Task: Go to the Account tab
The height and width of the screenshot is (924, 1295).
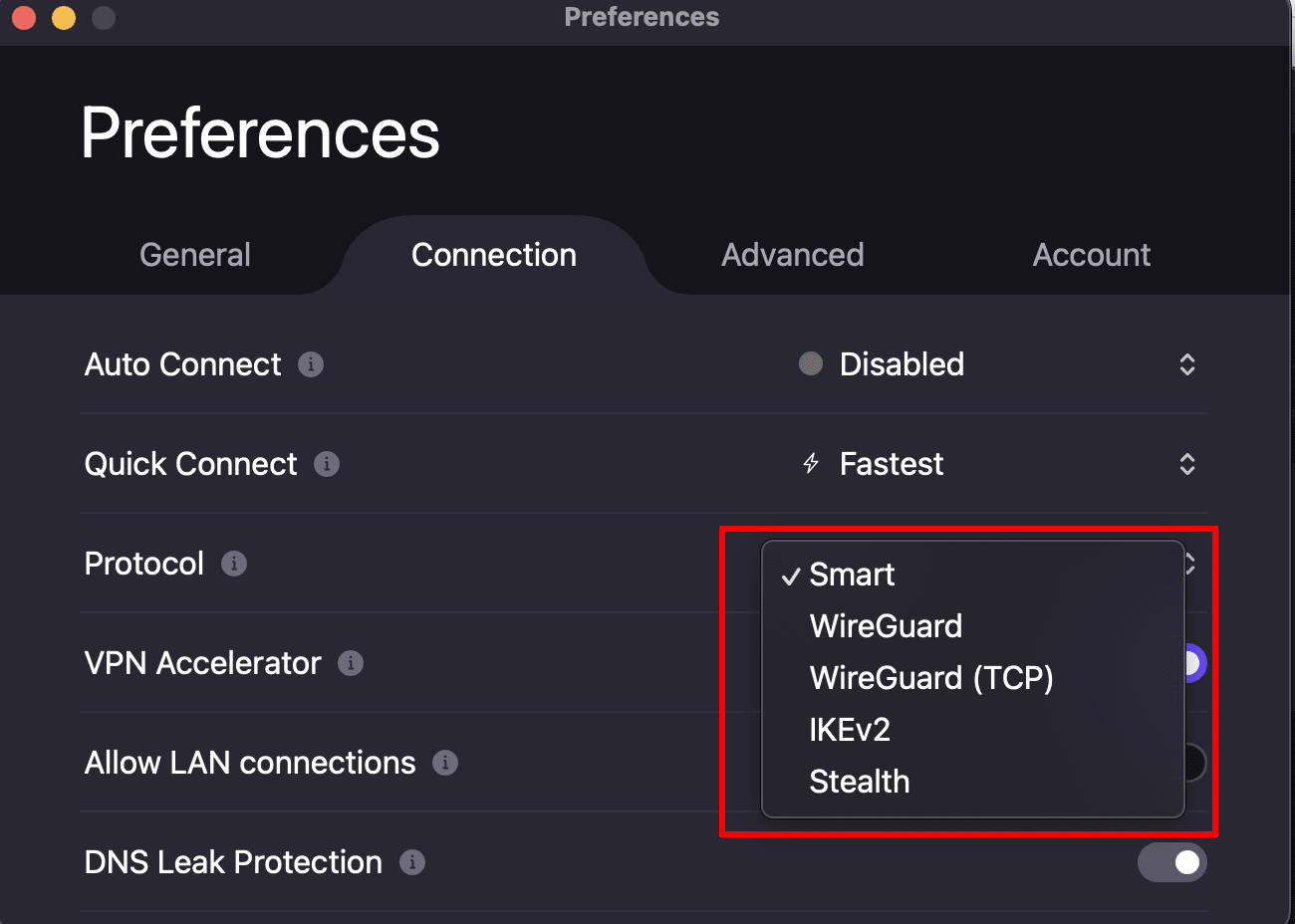Action: 1092,255
